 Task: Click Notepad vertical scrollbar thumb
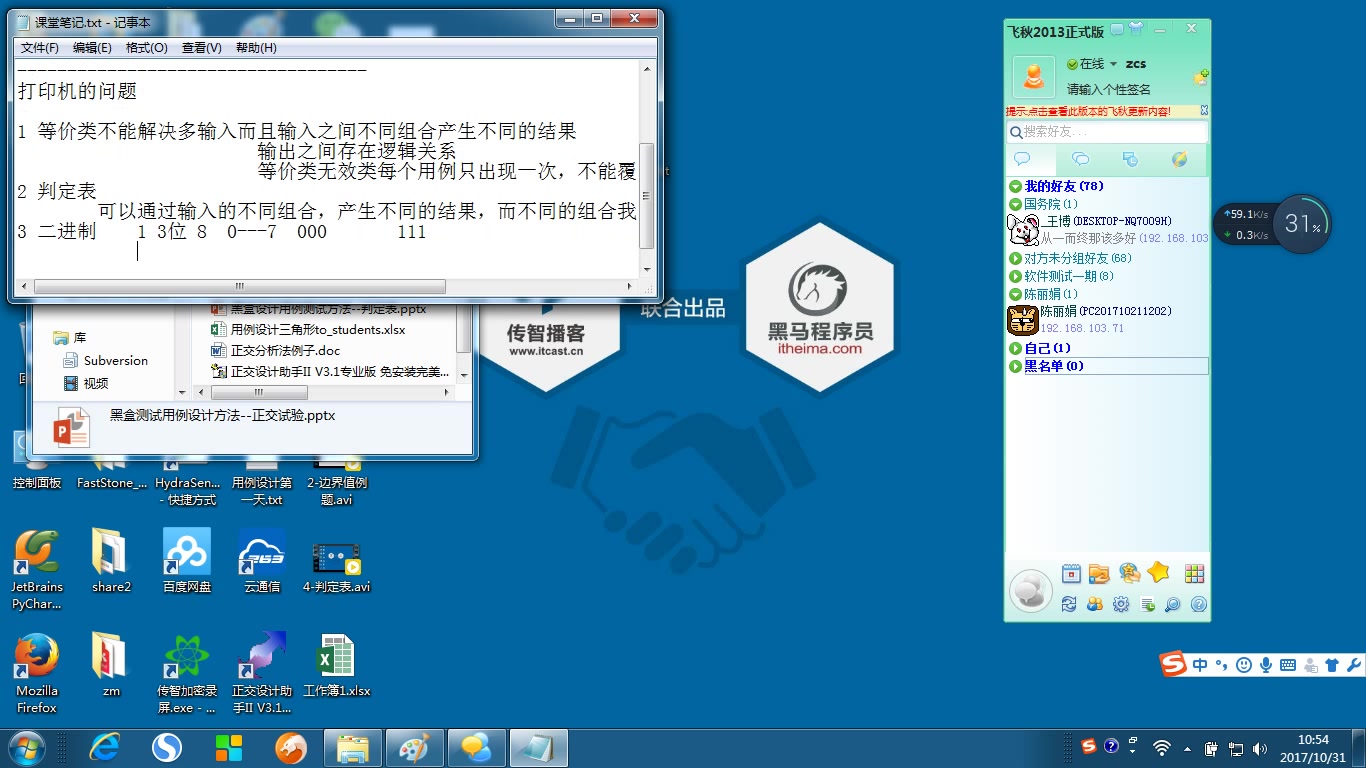click(x=646, y=196)
